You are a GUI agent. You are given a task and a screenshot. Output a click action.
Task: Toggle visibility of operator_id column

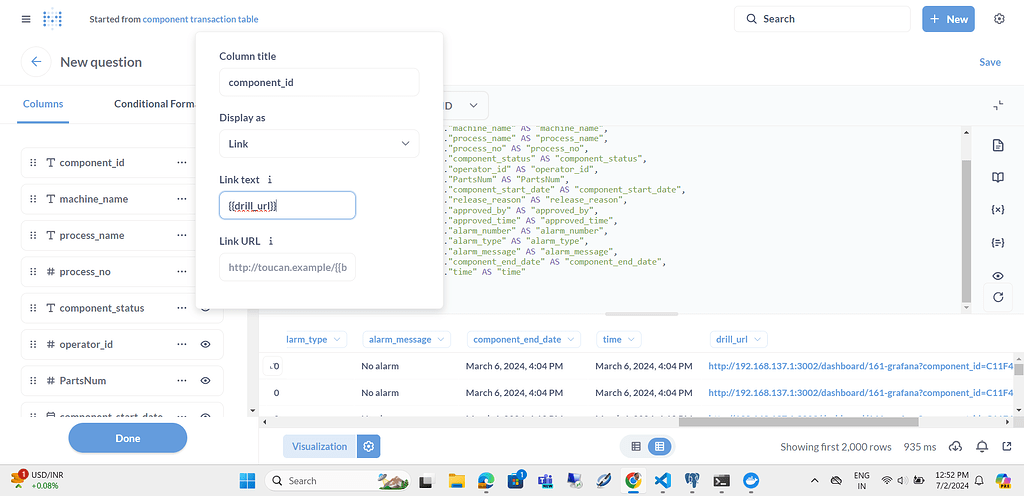[205, 344]
